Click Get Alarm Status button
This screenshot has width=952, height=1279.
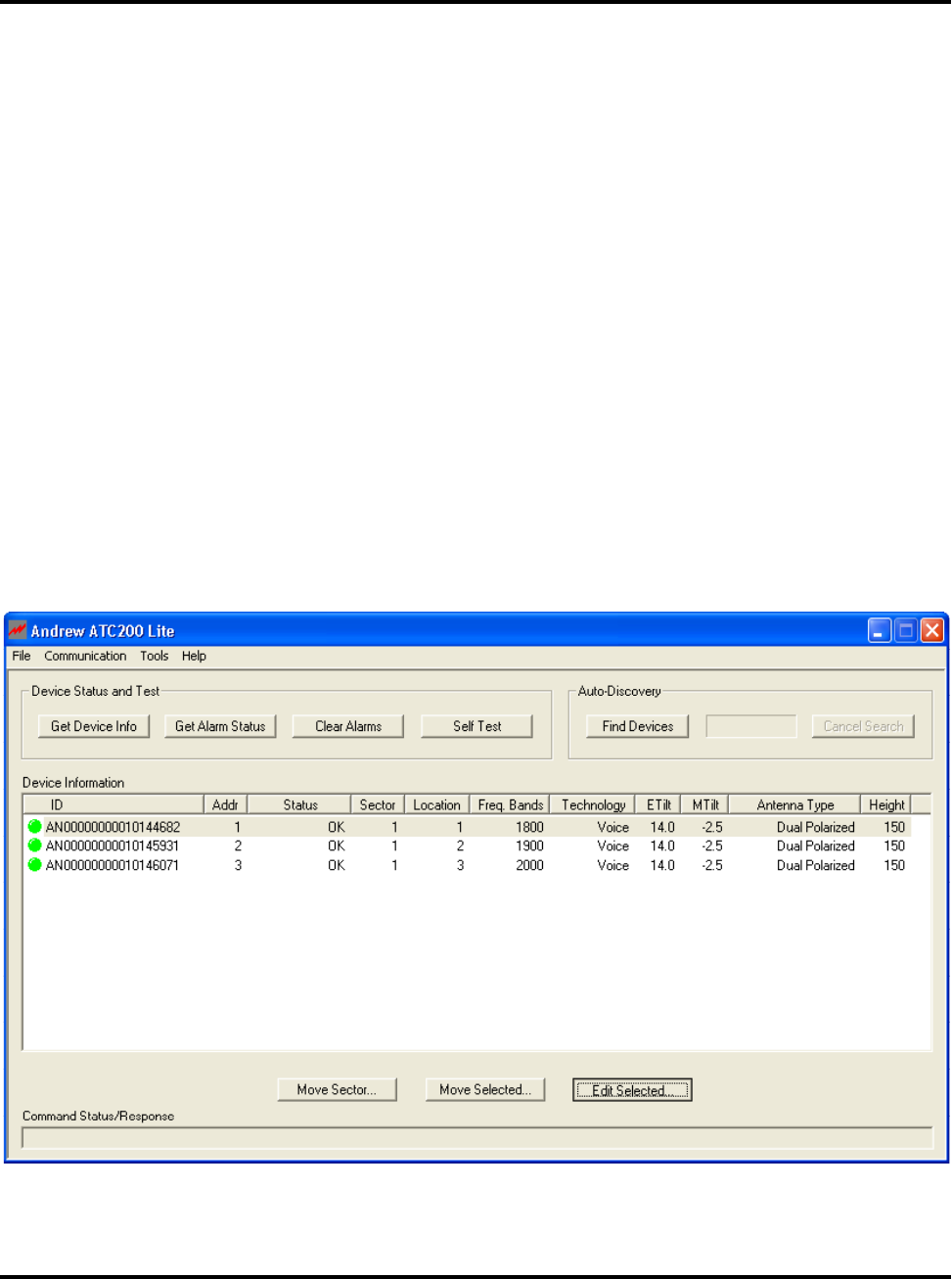click(x=220, y=726)
